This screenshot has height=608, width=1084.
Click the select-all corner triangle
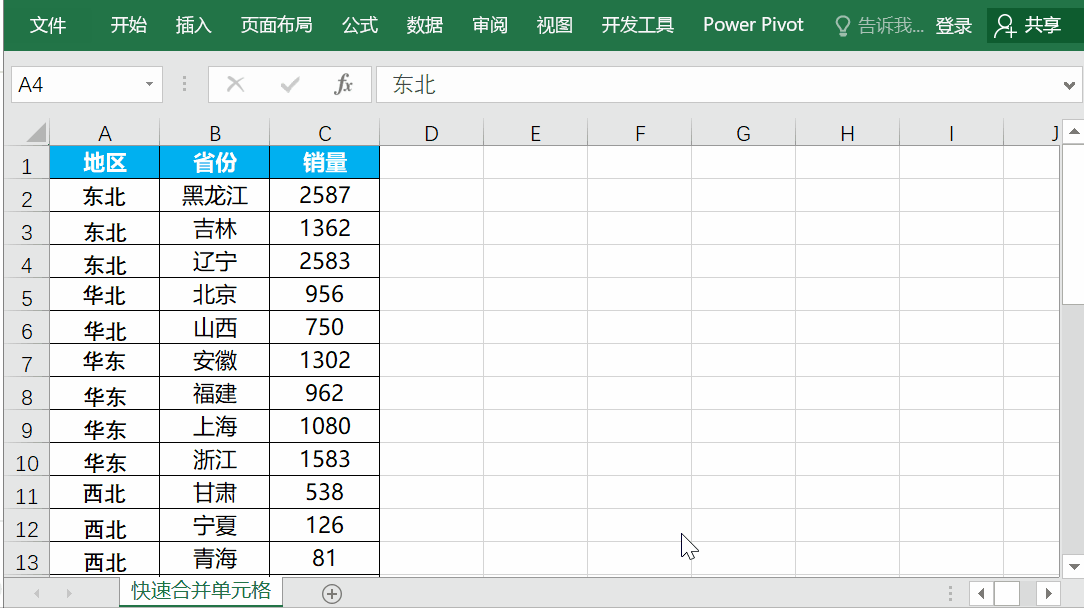[x=35, y=132]
